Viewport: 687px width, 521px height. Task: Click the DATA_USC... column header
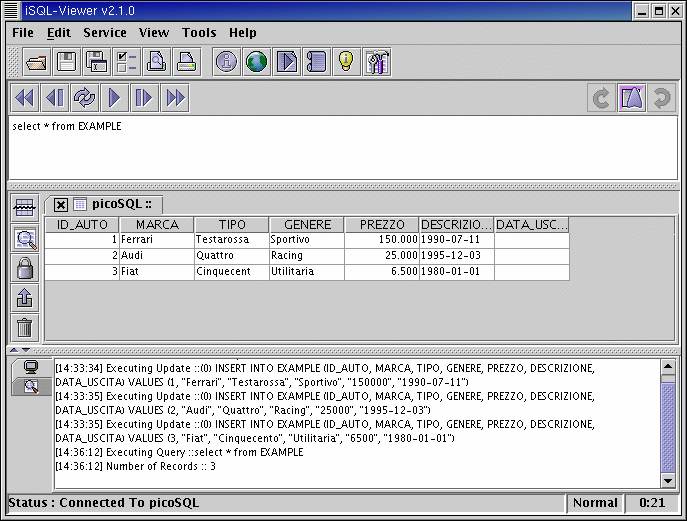click(531, 225)
